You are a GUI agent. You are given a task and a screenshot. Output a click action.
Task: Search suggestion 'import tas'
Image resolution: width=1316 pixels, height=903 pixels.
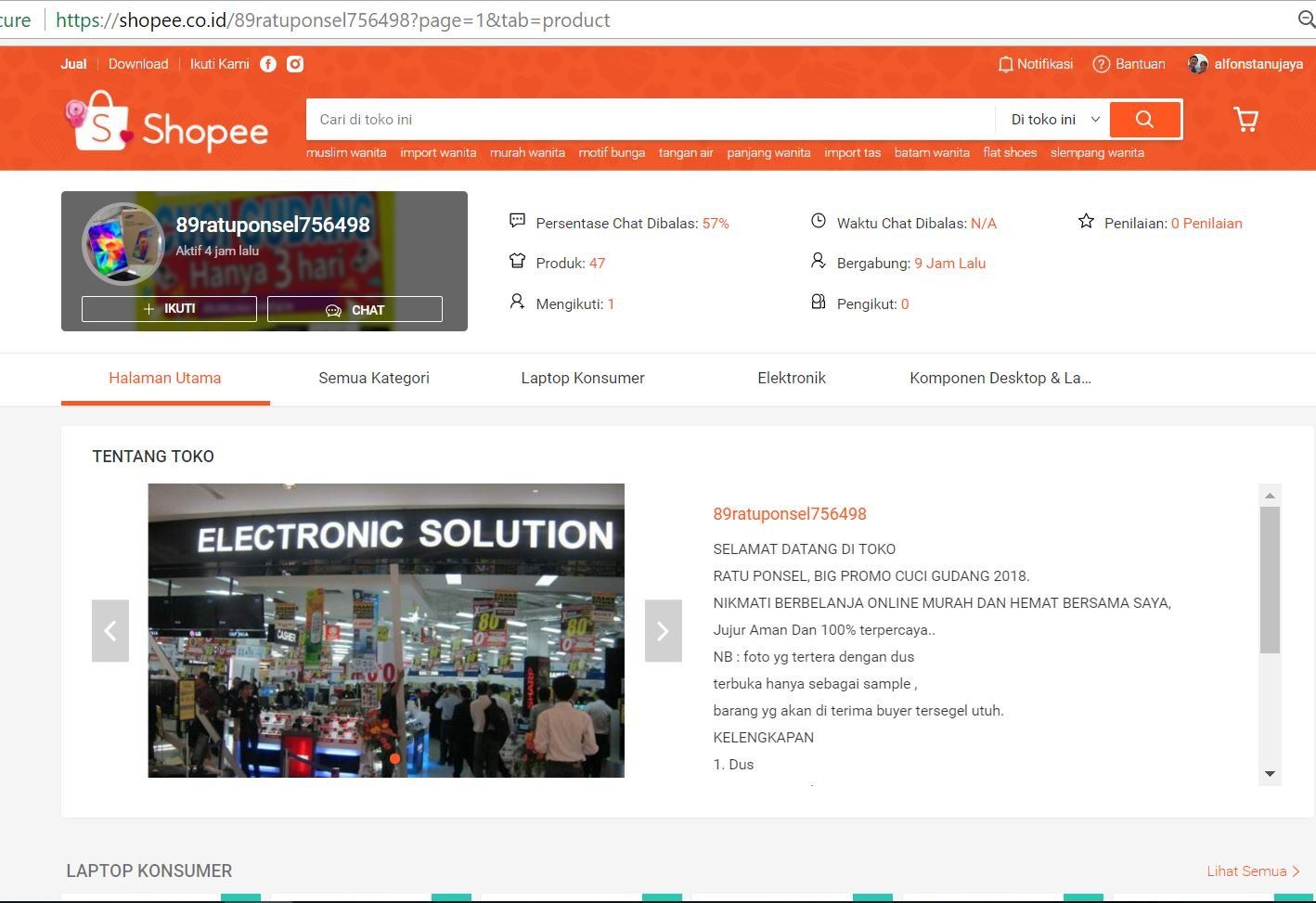coord(852,153)
